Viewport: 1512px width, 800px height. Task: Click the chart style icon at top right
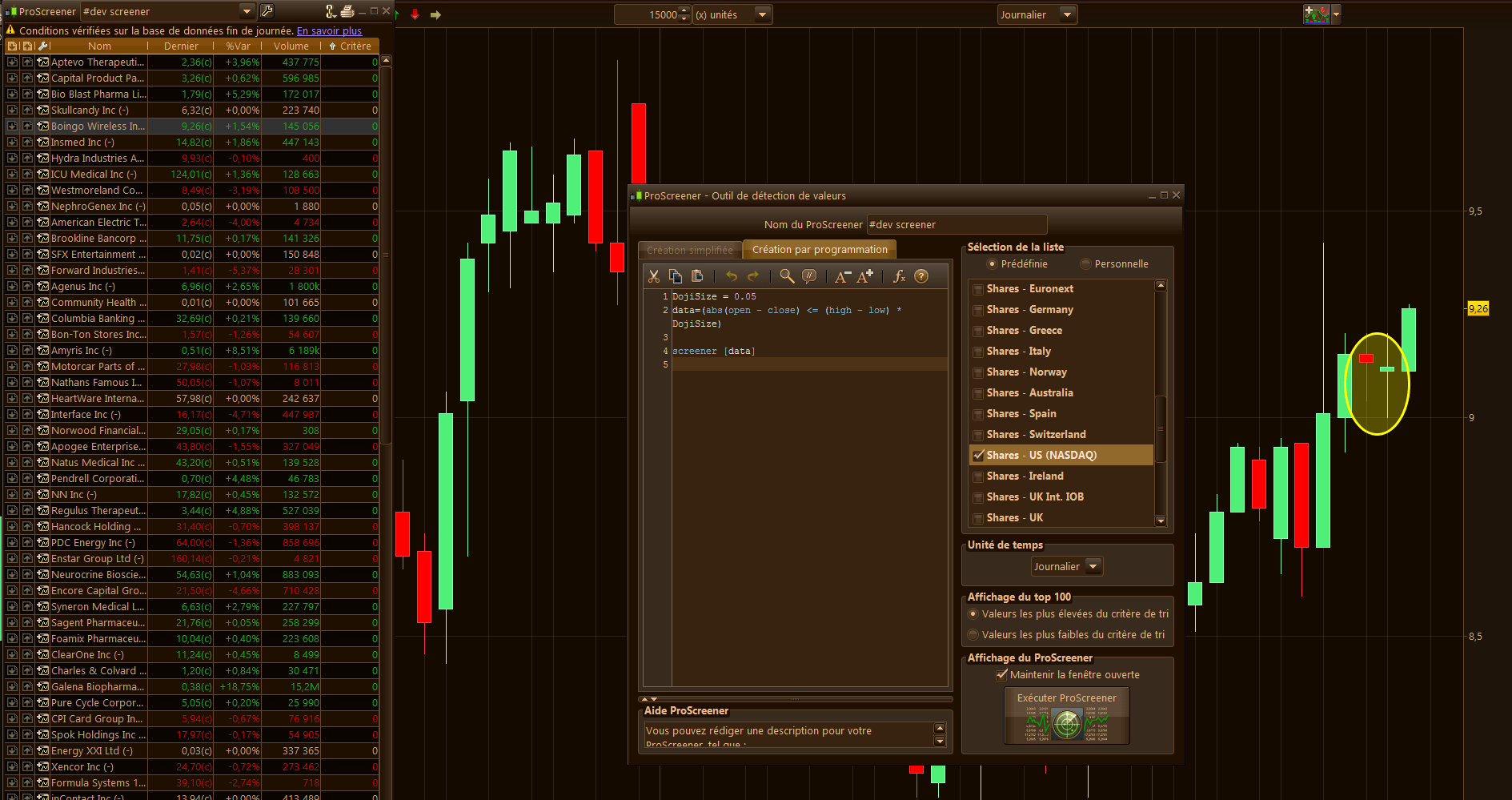click(1316, 14)
